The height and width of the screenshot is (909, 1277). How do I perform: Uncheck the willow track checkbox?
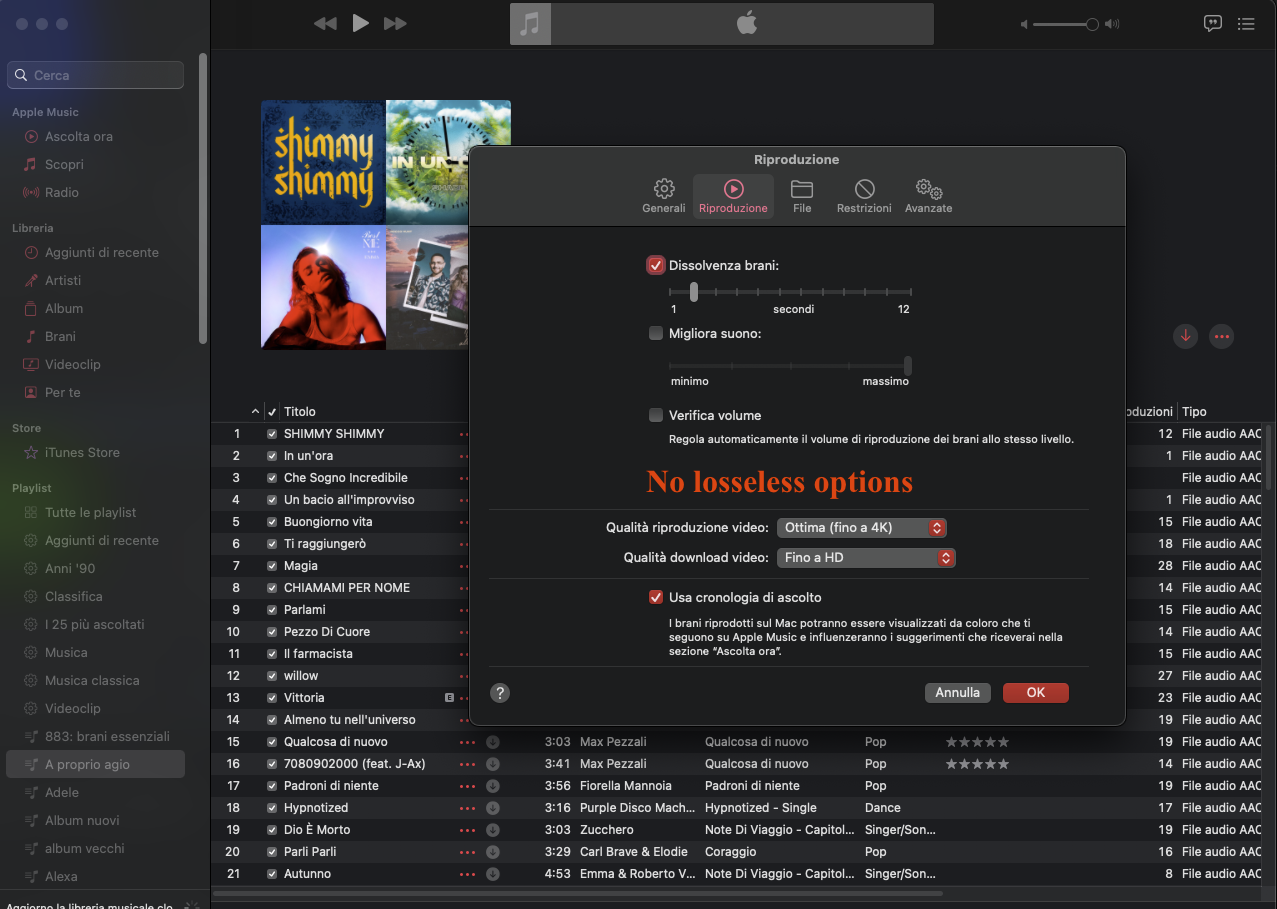point(272,676)
